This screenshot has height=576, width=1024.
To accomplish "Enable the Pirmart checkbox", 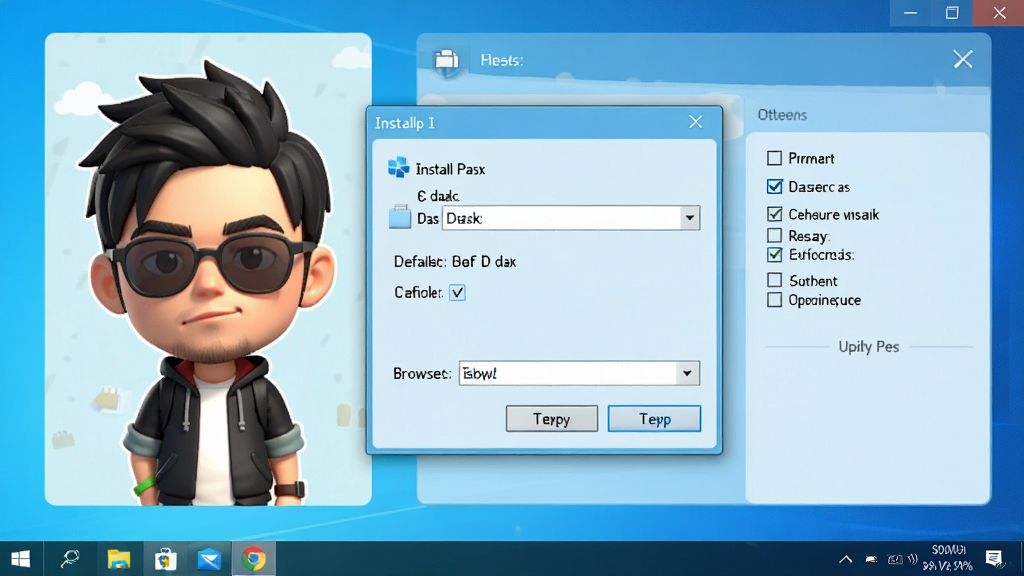I will pyautogui.click(x=775, y=158).
